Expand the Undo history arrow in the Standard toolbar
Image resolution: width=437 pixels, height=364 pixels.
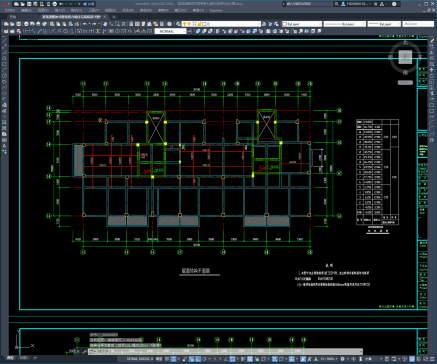tap(89, 24)
